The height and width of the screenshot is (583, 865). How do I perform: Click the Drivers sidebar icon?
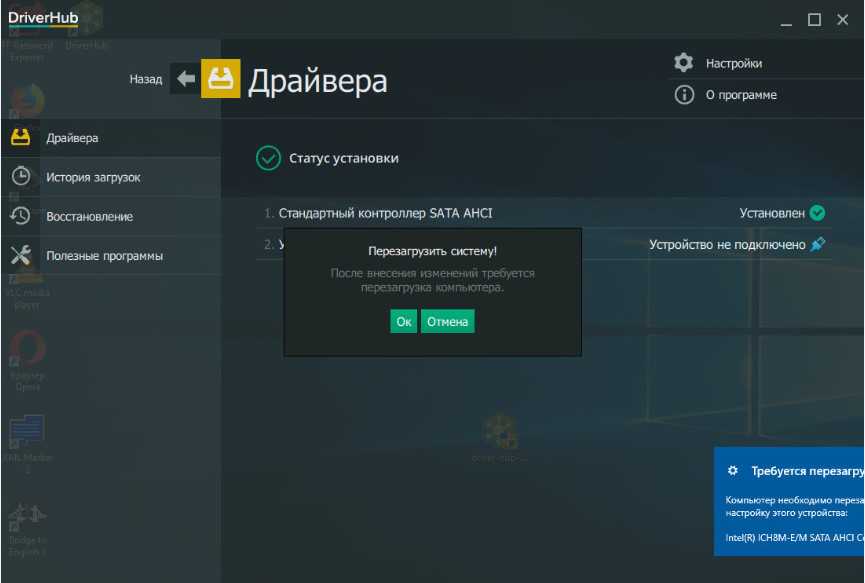[20, 137]
